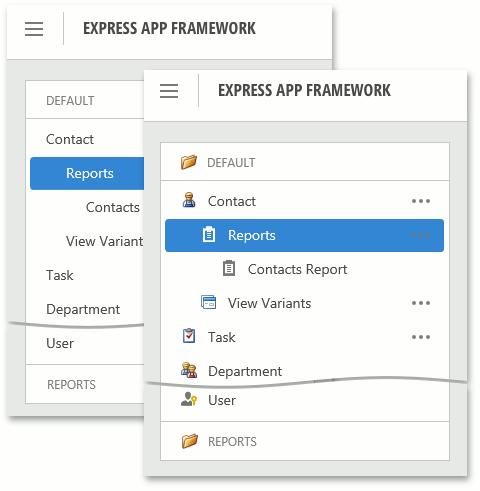Click the View Variants window icon
The width and height of the screenshot is (480, 491).
pos(209,303)
